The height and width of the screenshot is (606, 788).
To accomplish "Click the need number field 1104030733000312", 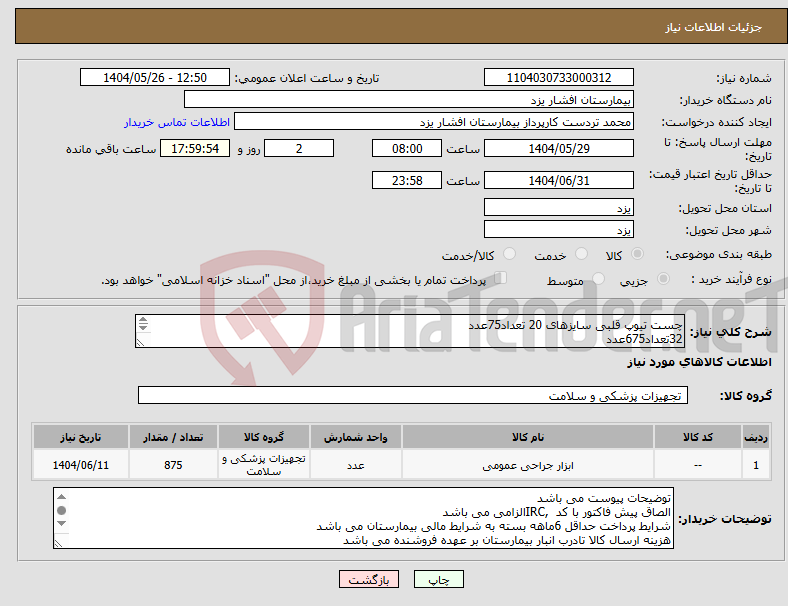I will (x=559, y=78).
